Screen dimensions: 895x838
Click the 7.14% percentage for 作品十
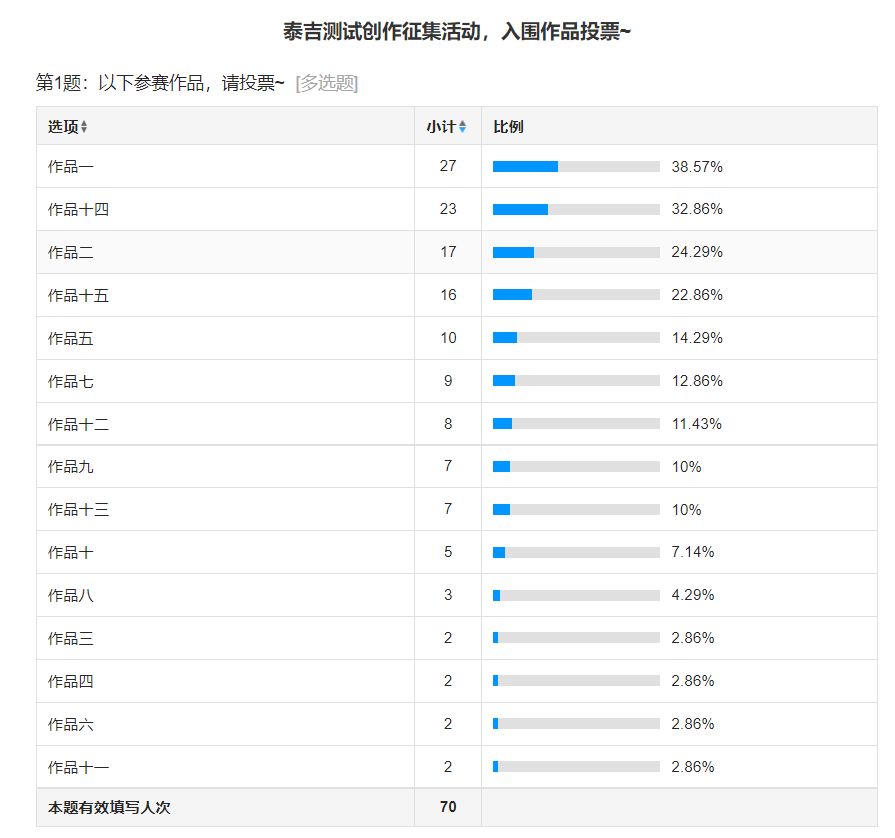click(693, 552)
